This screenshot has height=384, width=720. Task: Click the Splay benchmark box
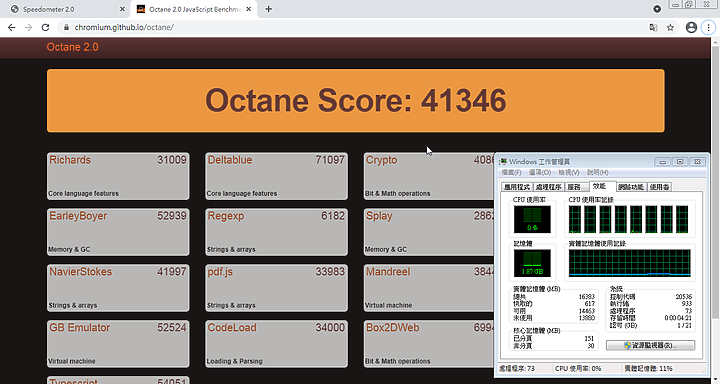coord(429,232)
